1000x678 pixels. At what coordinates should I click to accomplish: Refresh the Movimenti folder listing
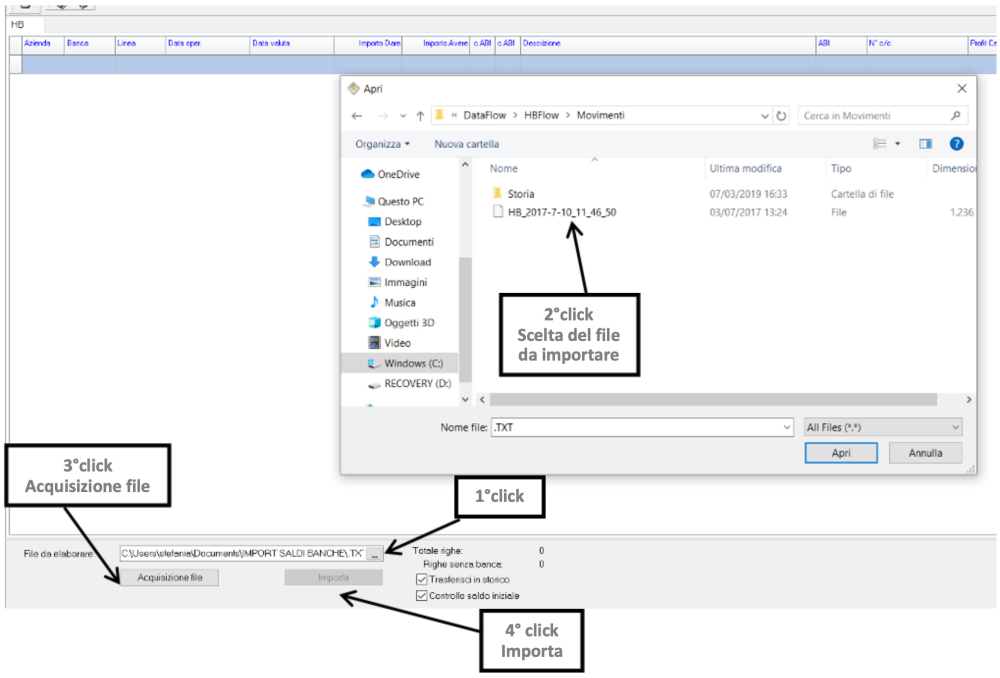click(781, 116)
